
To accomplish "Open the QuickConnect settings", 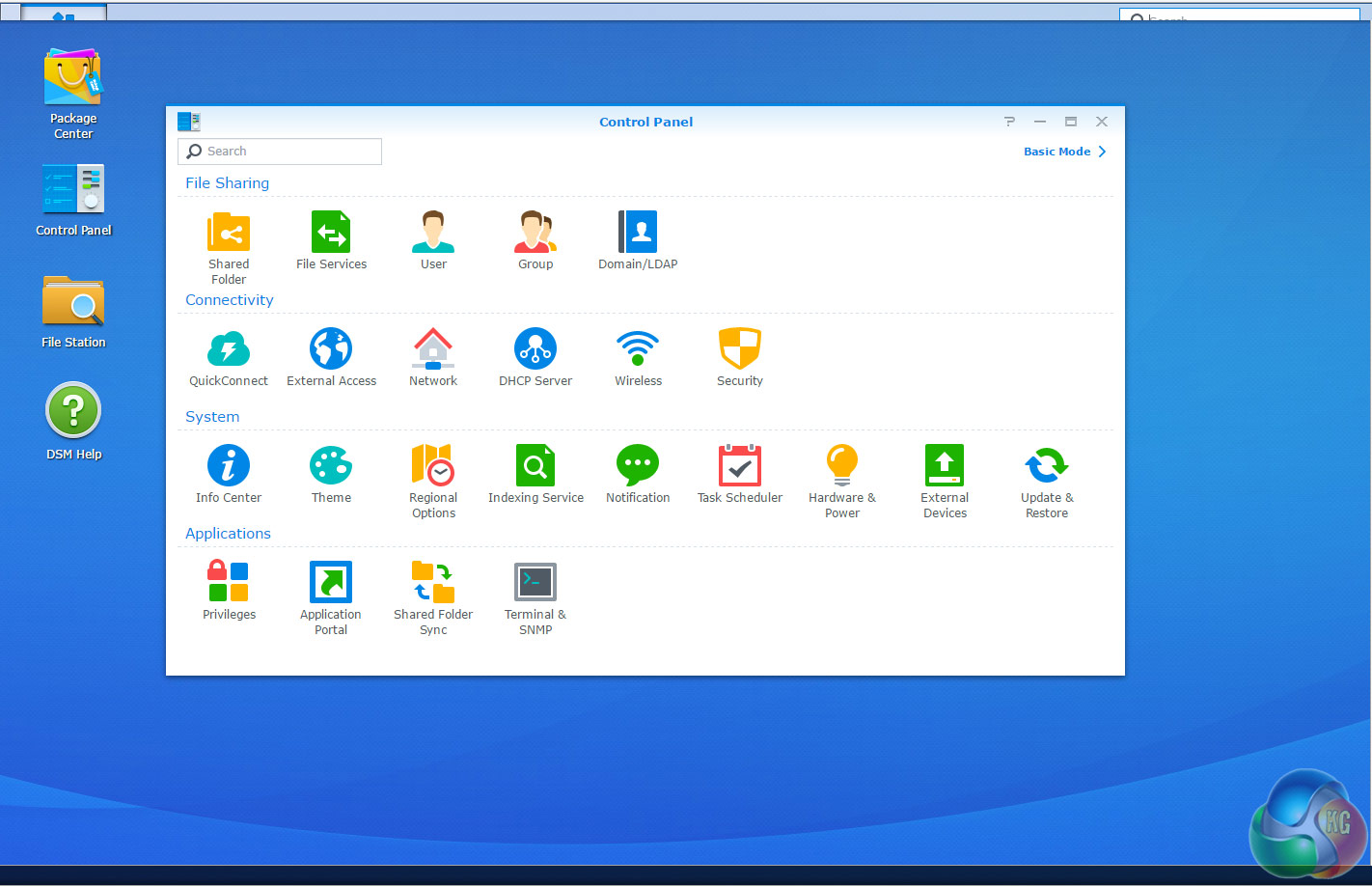I will [x=229, y=350].
